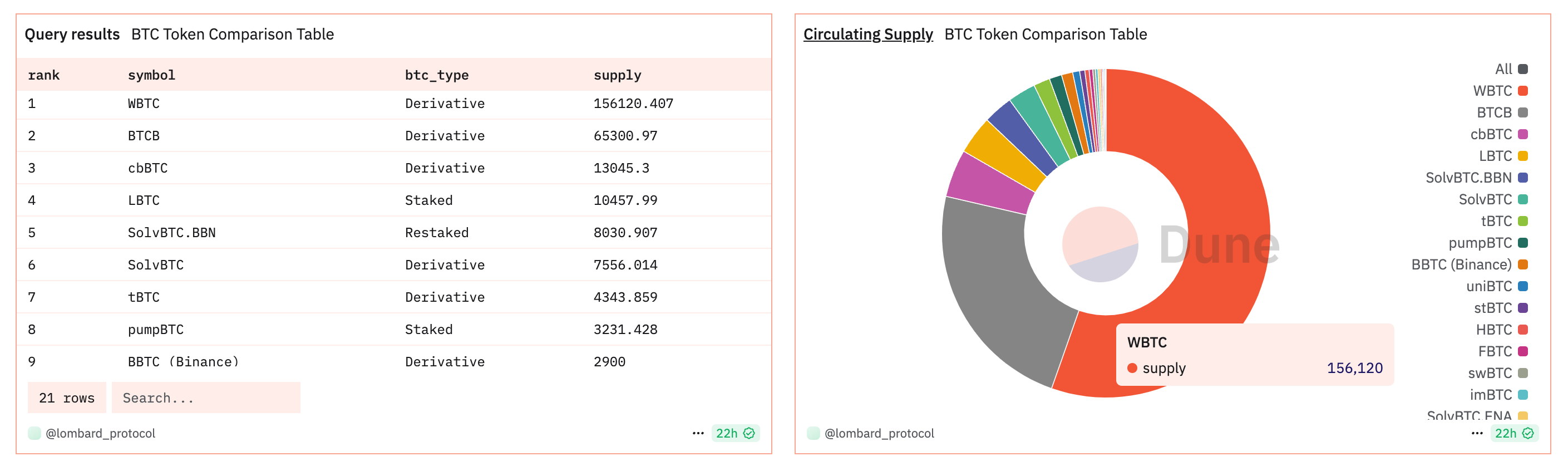Click the @lombard_protocol link below the table
The width and height of the screenshot is (1568, 471).
(x=101, y=433)
